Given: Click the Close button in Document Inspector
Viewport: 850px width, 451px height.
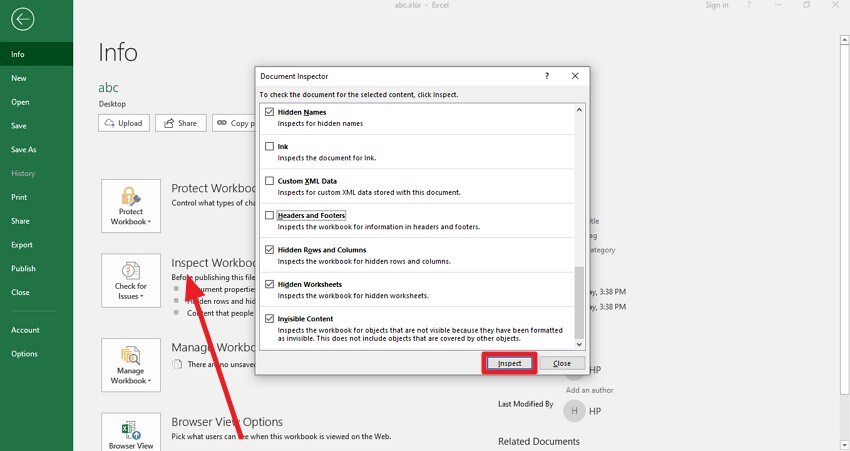Looking at the screenshot, I should [x=562, y=363].
